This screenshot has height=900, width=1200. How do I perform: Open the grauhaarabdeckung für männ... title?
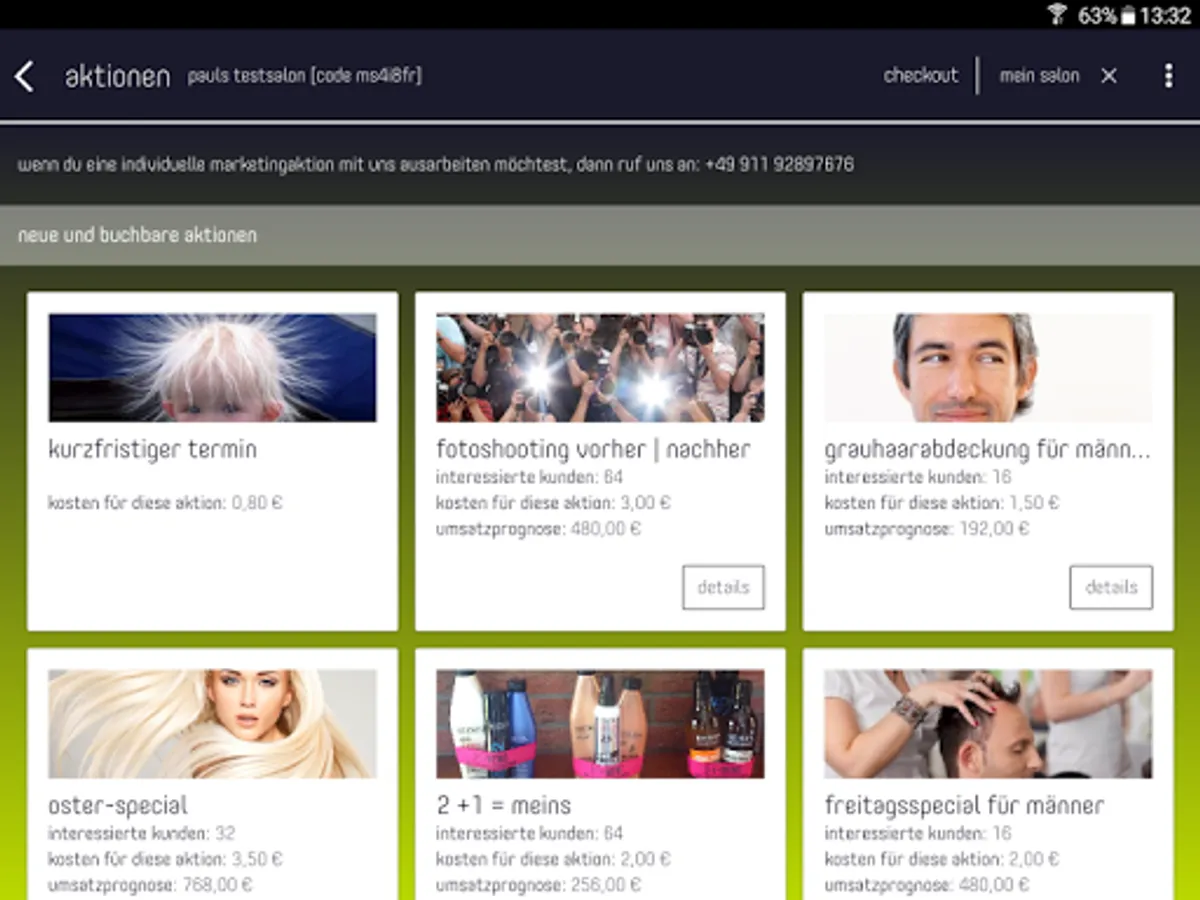pos(987,450)
